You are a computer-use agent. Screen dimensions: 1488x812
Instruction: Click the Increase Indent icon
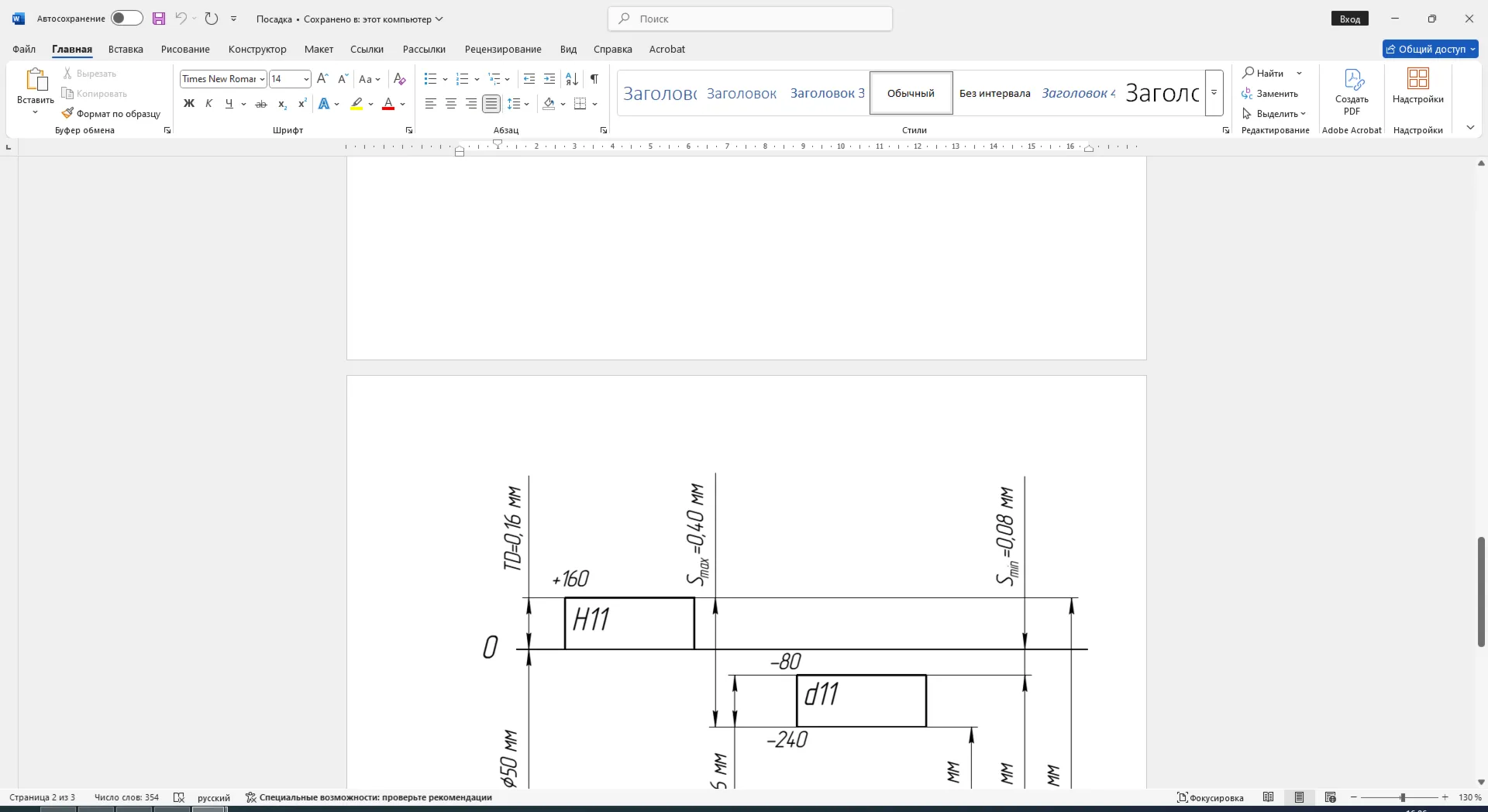click(549, 79)
